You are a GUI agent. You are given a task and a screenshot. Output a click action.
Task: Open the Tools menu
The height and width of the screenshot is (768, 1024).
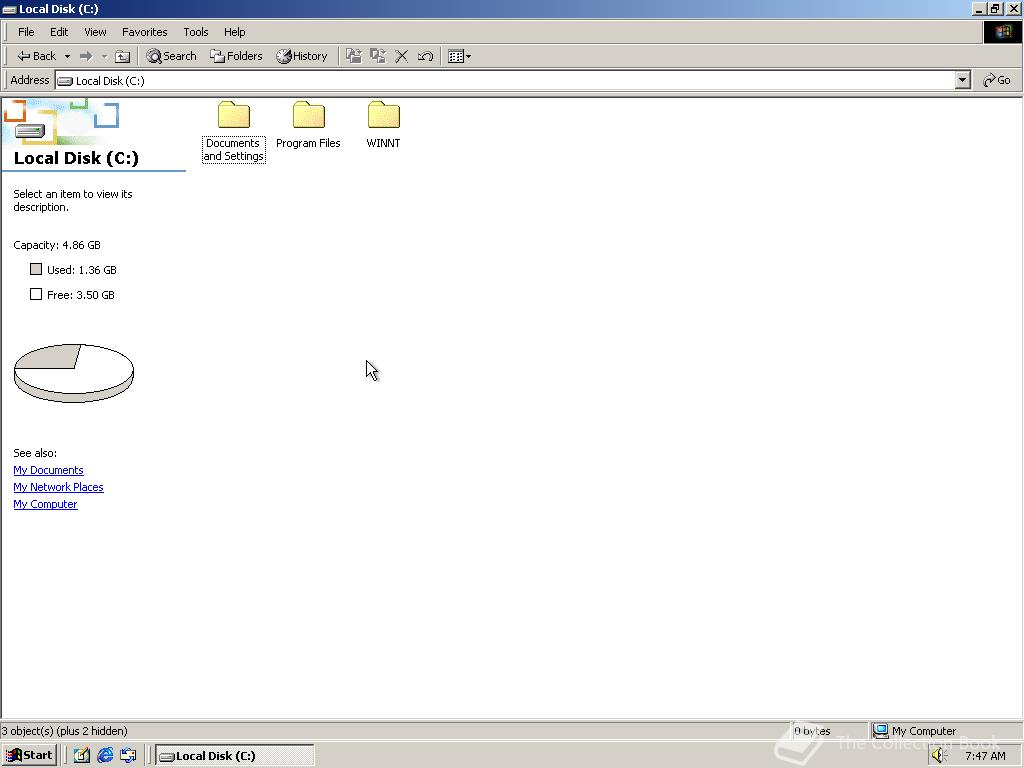[195, 32]
